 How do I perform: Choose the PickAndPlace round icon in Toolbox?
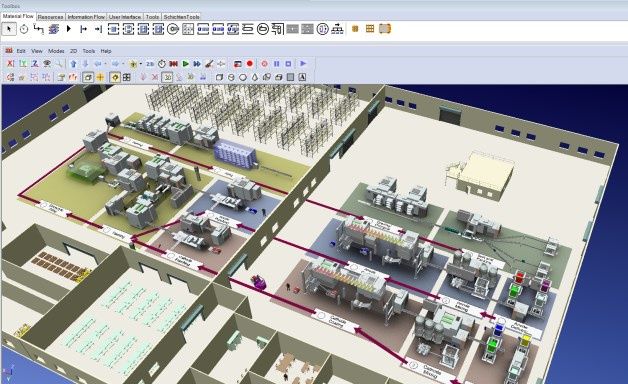pos(173,29)
